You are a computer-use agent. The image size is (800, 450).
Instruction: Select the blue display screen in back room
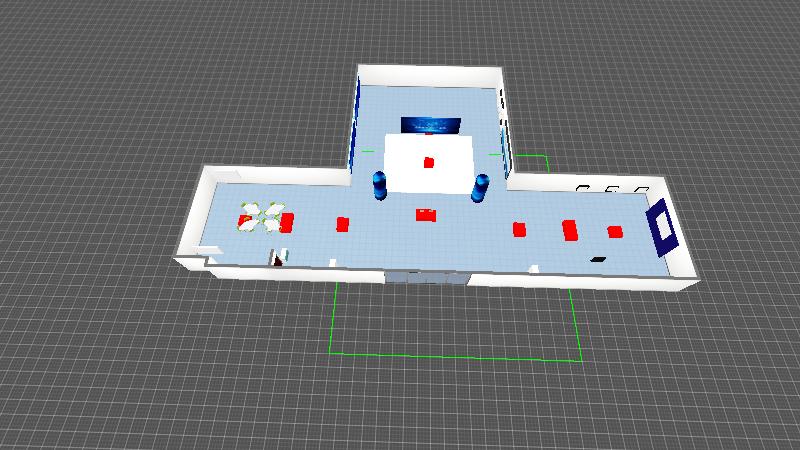click(x=430, y=125)
